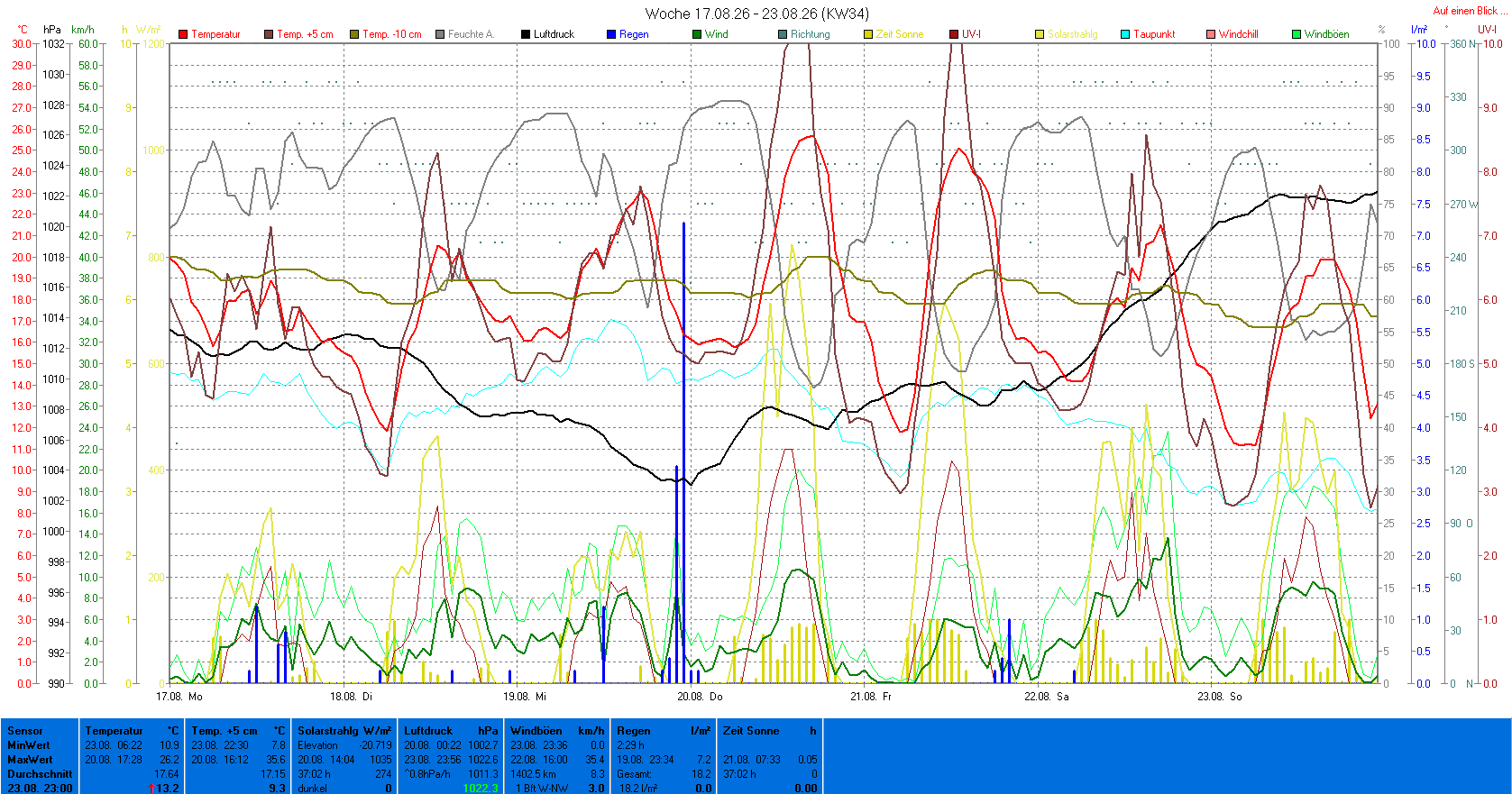Select the Windchill legend label

coord(1239,34)
